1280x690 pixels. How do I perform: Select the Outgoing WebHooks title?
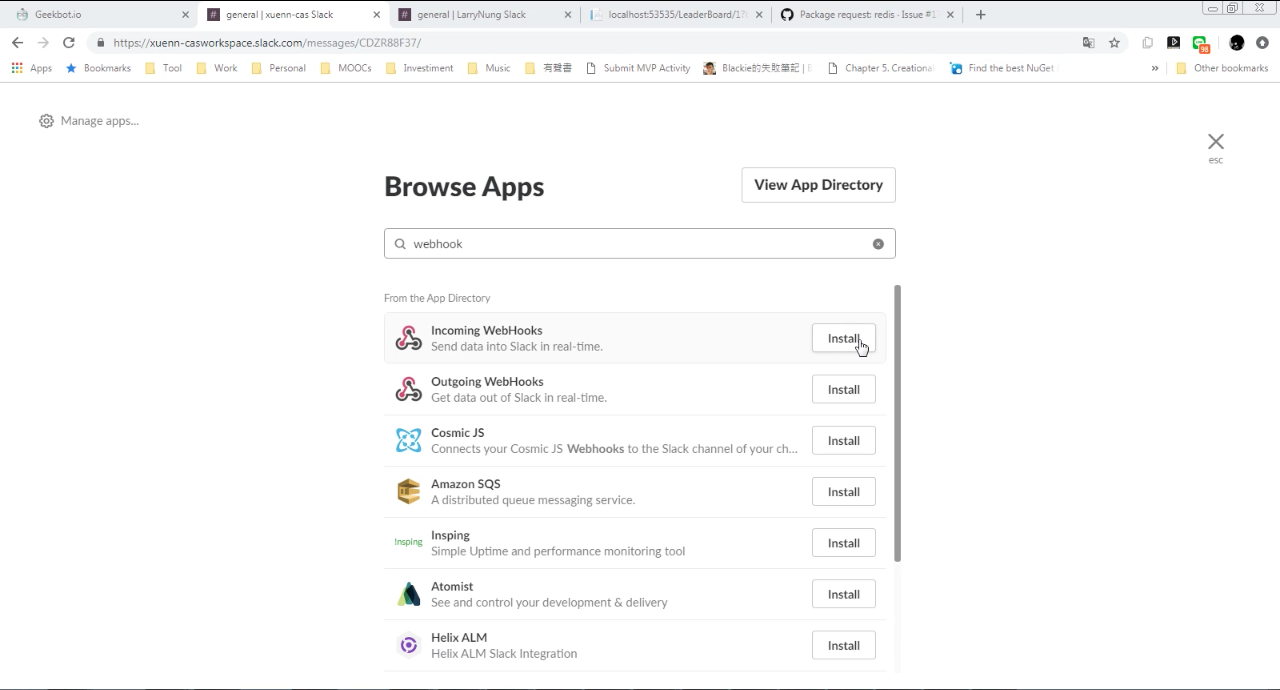487,381
